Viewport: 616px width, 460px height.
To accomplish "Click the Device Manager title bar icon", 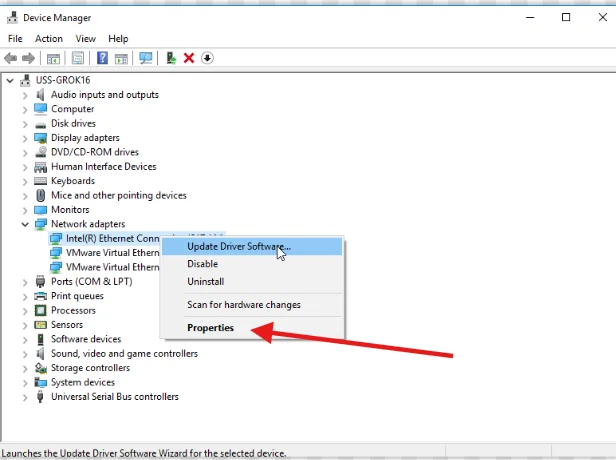I will 13,18.
